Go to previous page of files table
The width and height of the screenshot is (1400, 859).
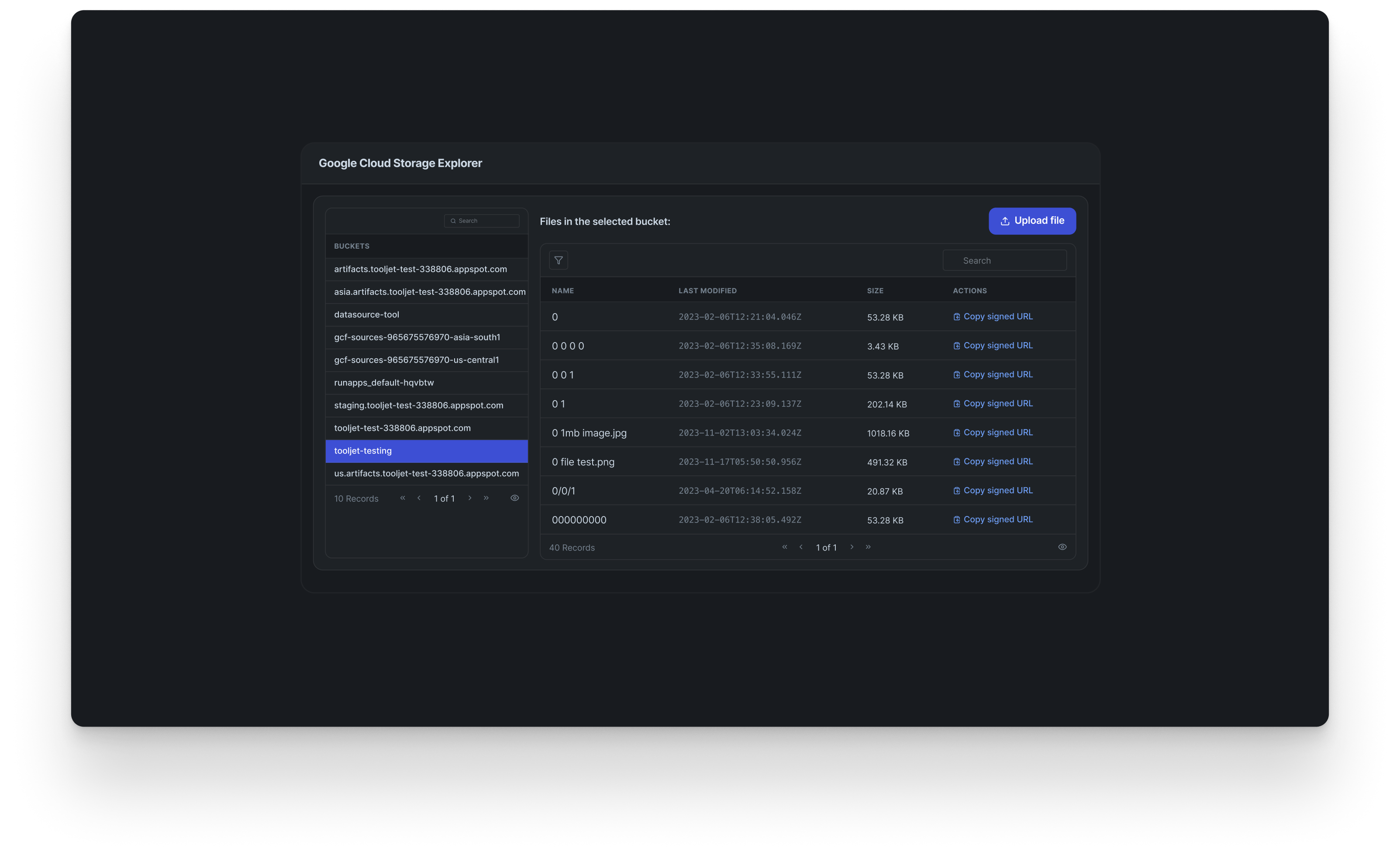[801, 547]
